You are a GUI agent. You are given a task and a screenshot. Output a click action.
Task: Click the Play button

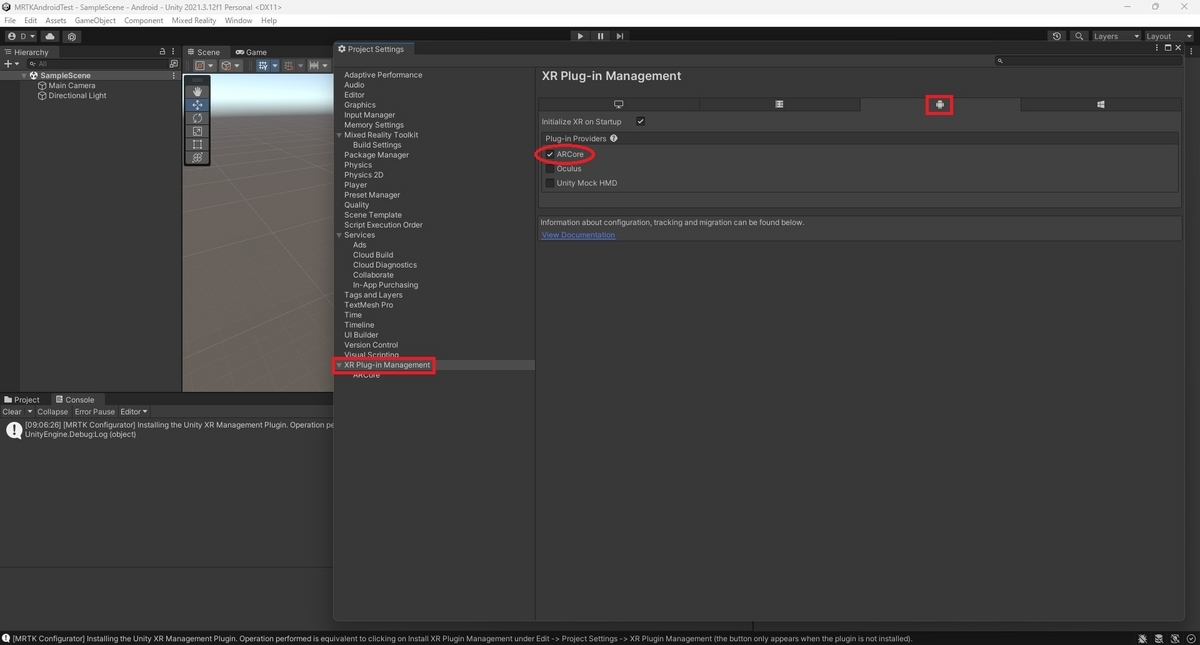[580, 36]
